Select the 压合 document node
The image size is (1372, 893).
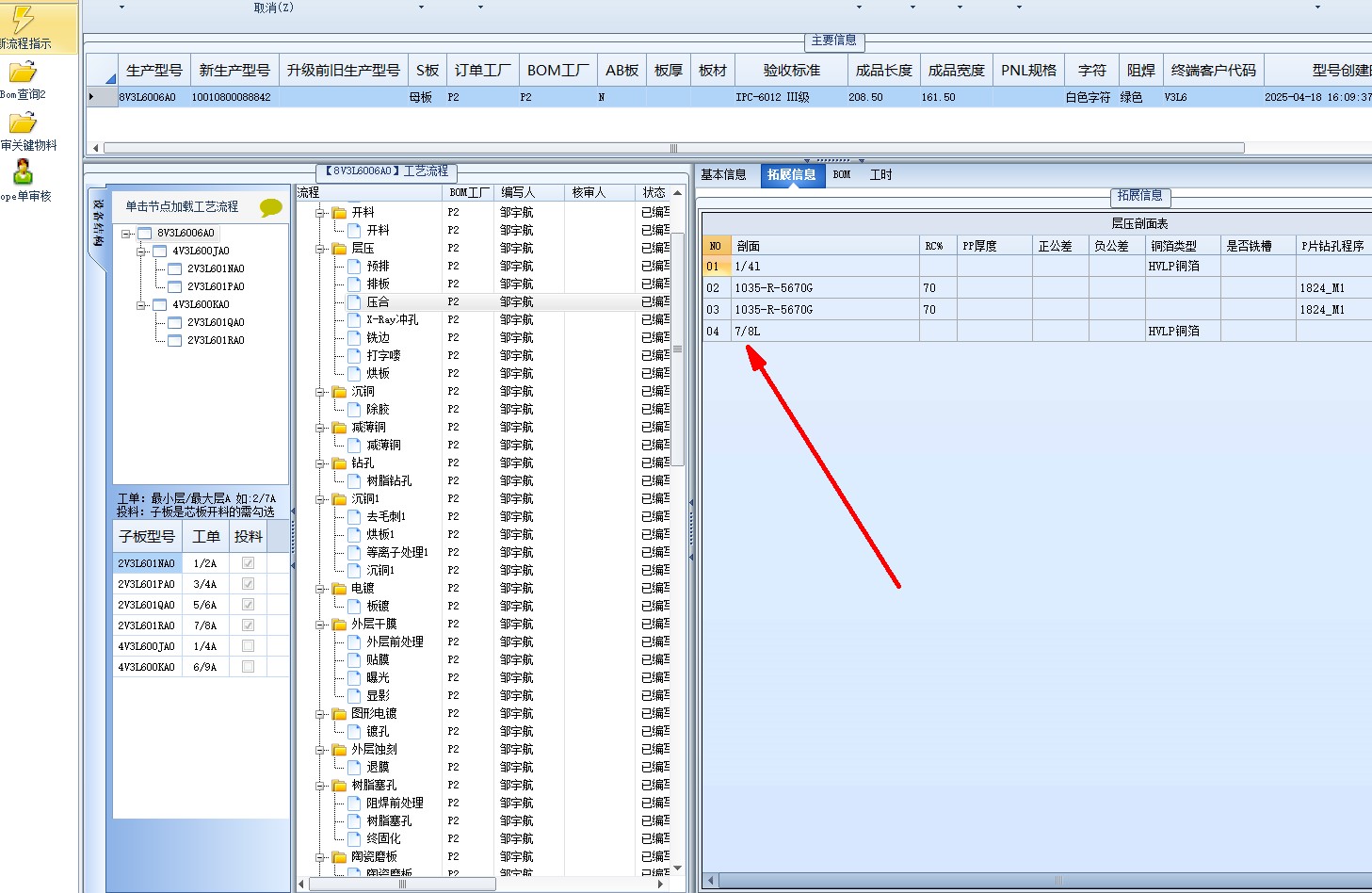point(378,301)
